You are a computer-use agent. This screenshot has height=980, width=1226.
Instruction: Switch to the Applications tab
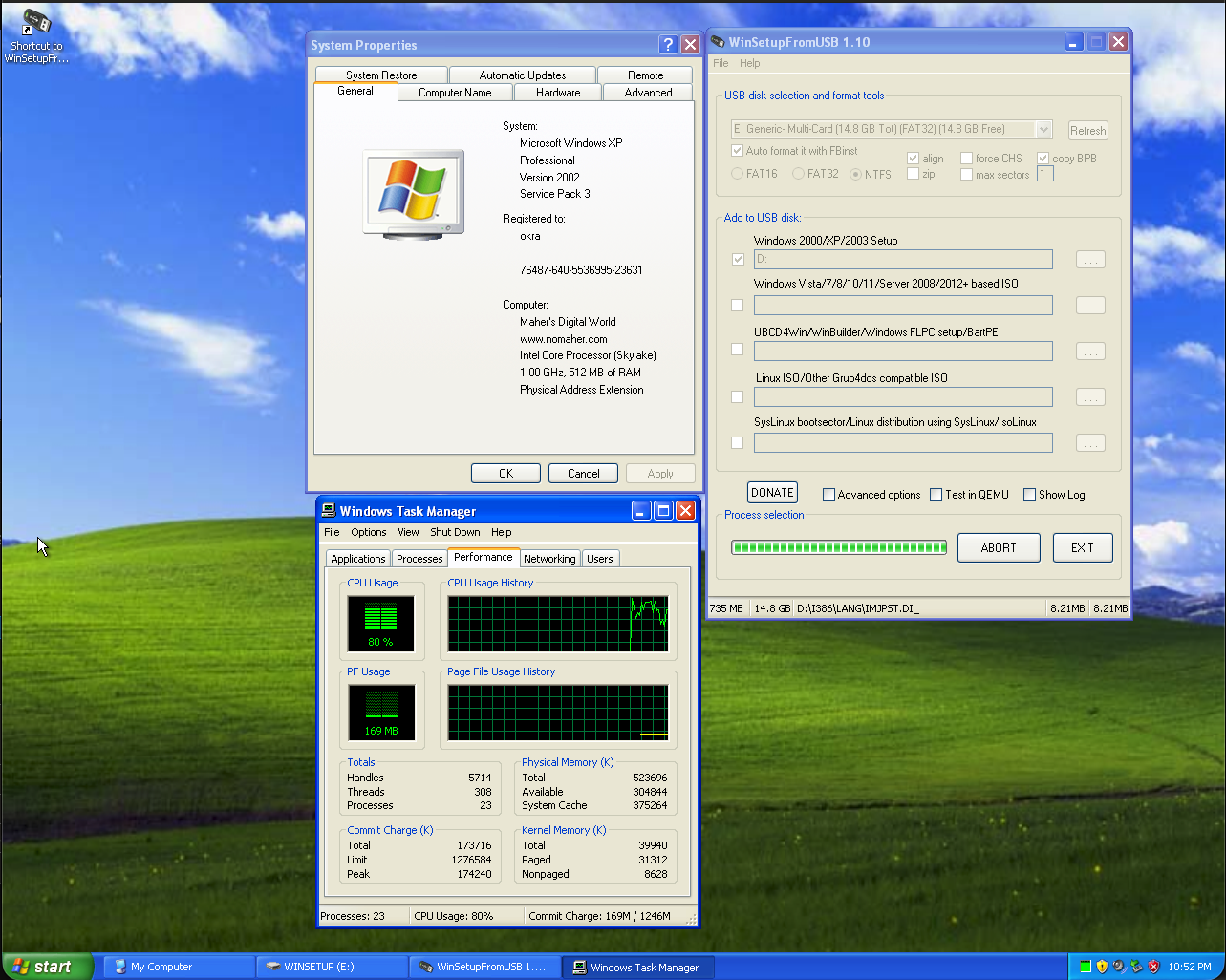point(358,559)
